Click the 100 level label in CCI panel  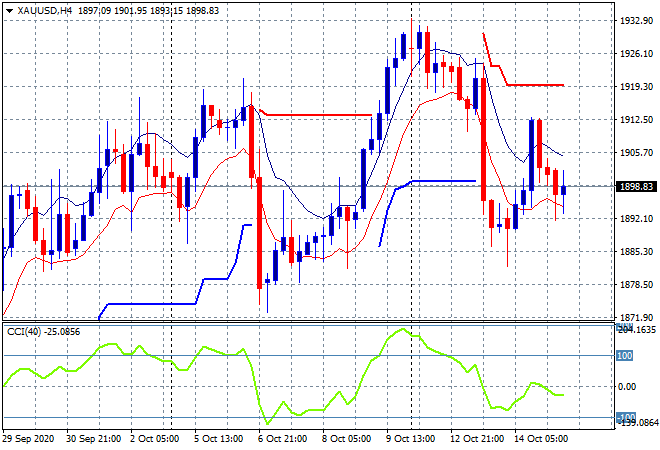tap(625, 356)
